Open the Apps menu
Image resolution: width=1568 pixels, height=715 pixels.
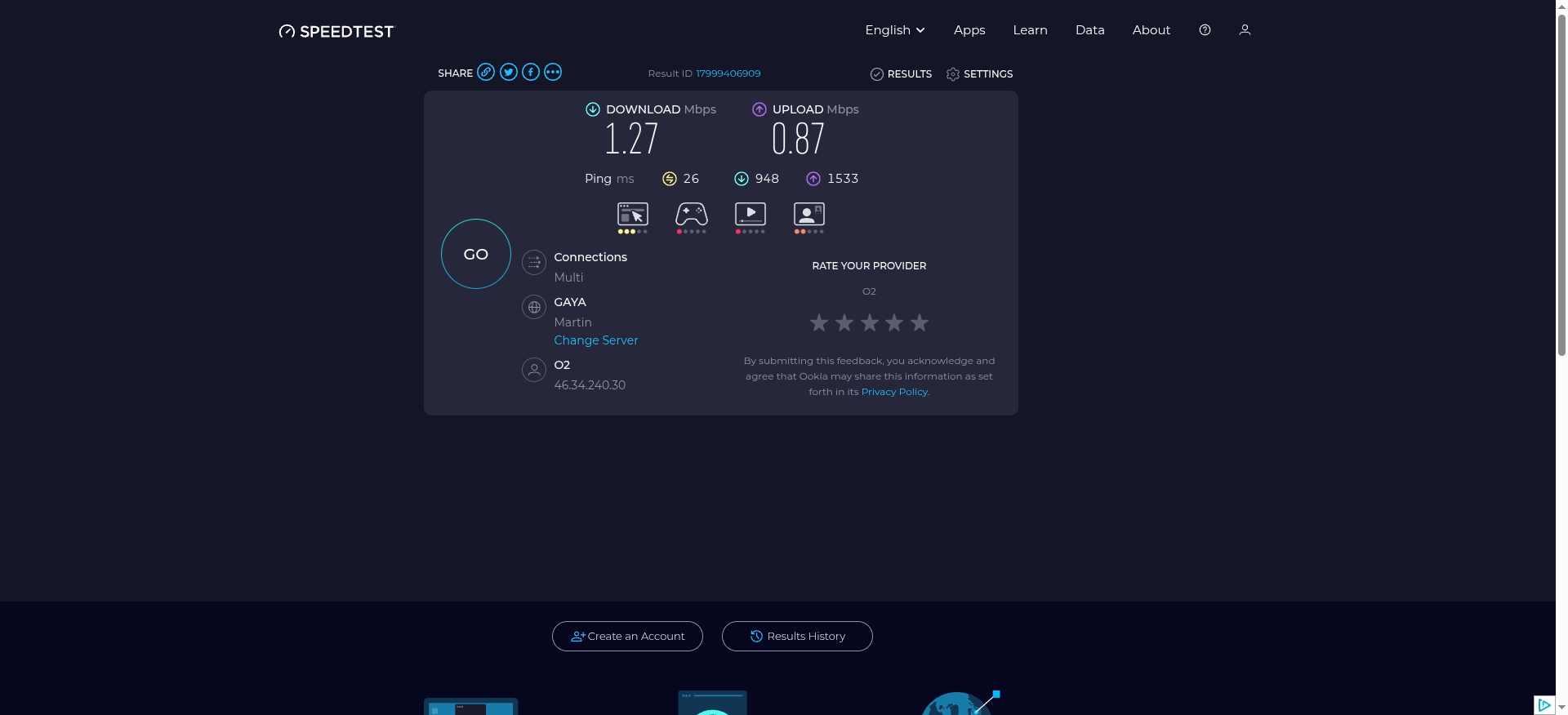(969, 29)
